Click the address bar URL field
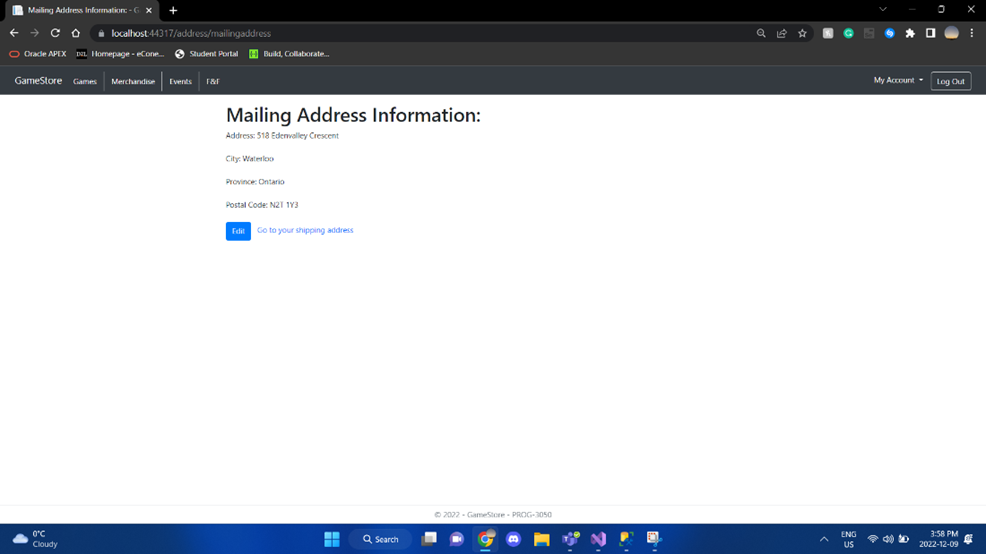The width and height of the screenshot is (986, 554). 428,33
